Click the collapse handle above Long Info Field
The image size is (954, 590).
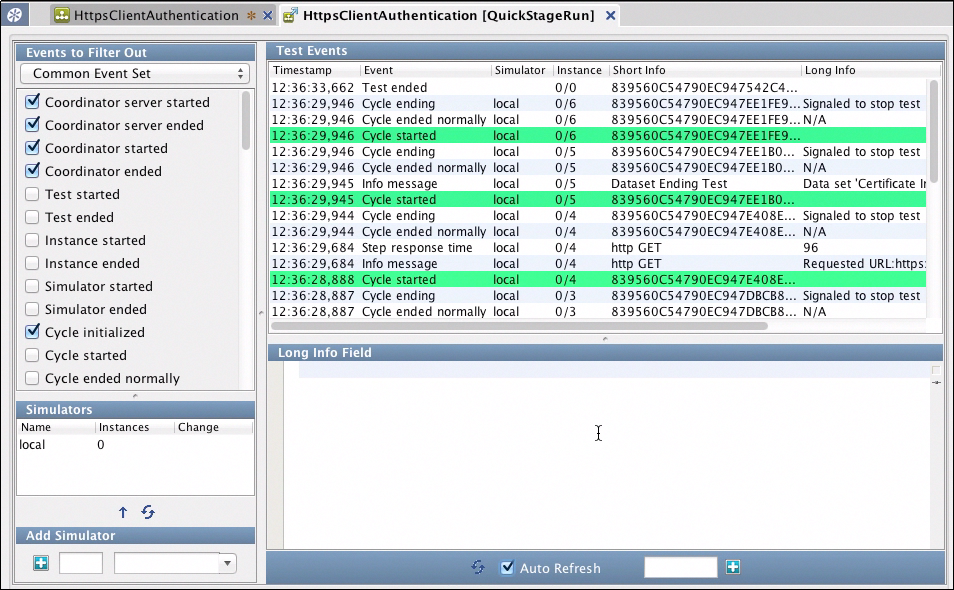coord(604,339)
